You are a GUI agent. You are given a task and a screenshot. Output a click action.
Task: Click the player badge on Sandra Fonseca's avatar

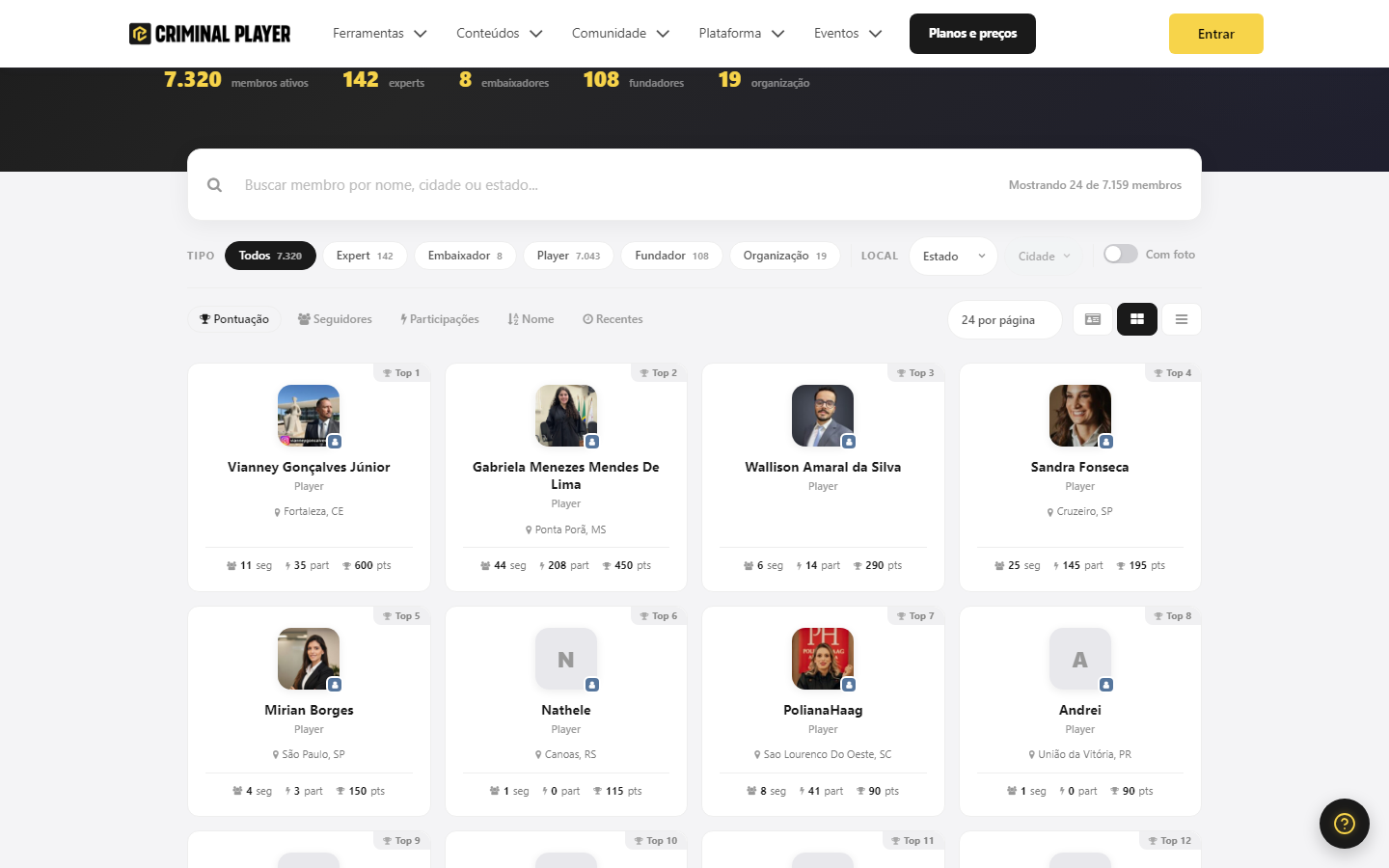tap(1106, 442)
